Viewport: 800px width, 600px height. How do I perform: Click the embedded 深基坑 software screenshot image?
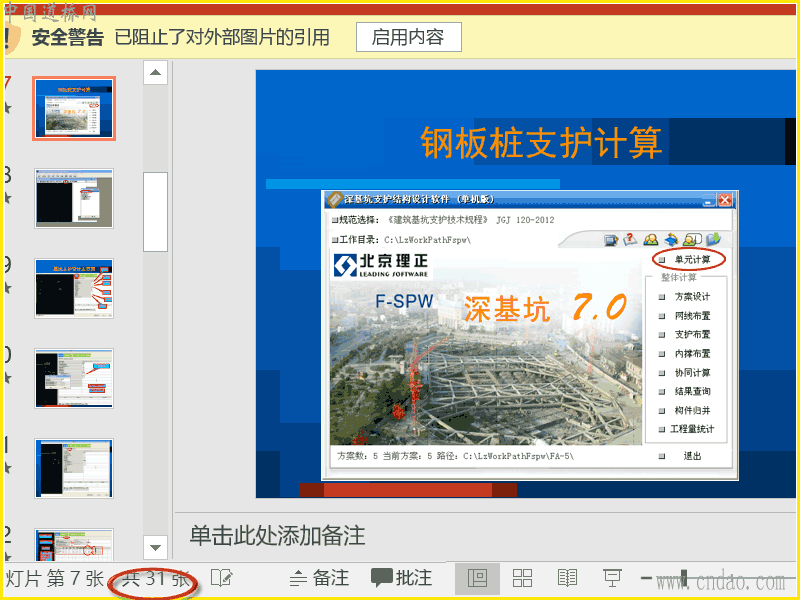[x=530, y=335]
